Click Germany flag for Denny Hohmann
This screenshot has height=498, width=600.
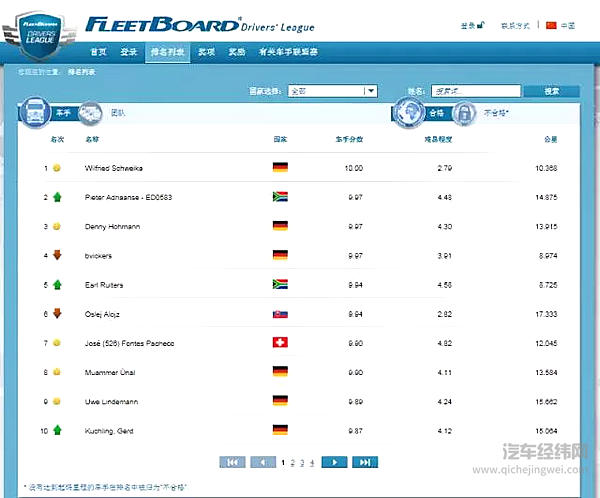280,226
